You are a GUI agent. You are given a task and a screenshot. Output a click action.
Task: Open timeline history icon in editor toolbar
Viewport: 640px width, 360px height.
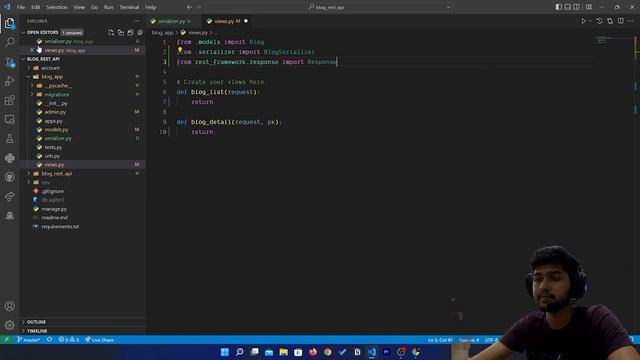point(599,21)
